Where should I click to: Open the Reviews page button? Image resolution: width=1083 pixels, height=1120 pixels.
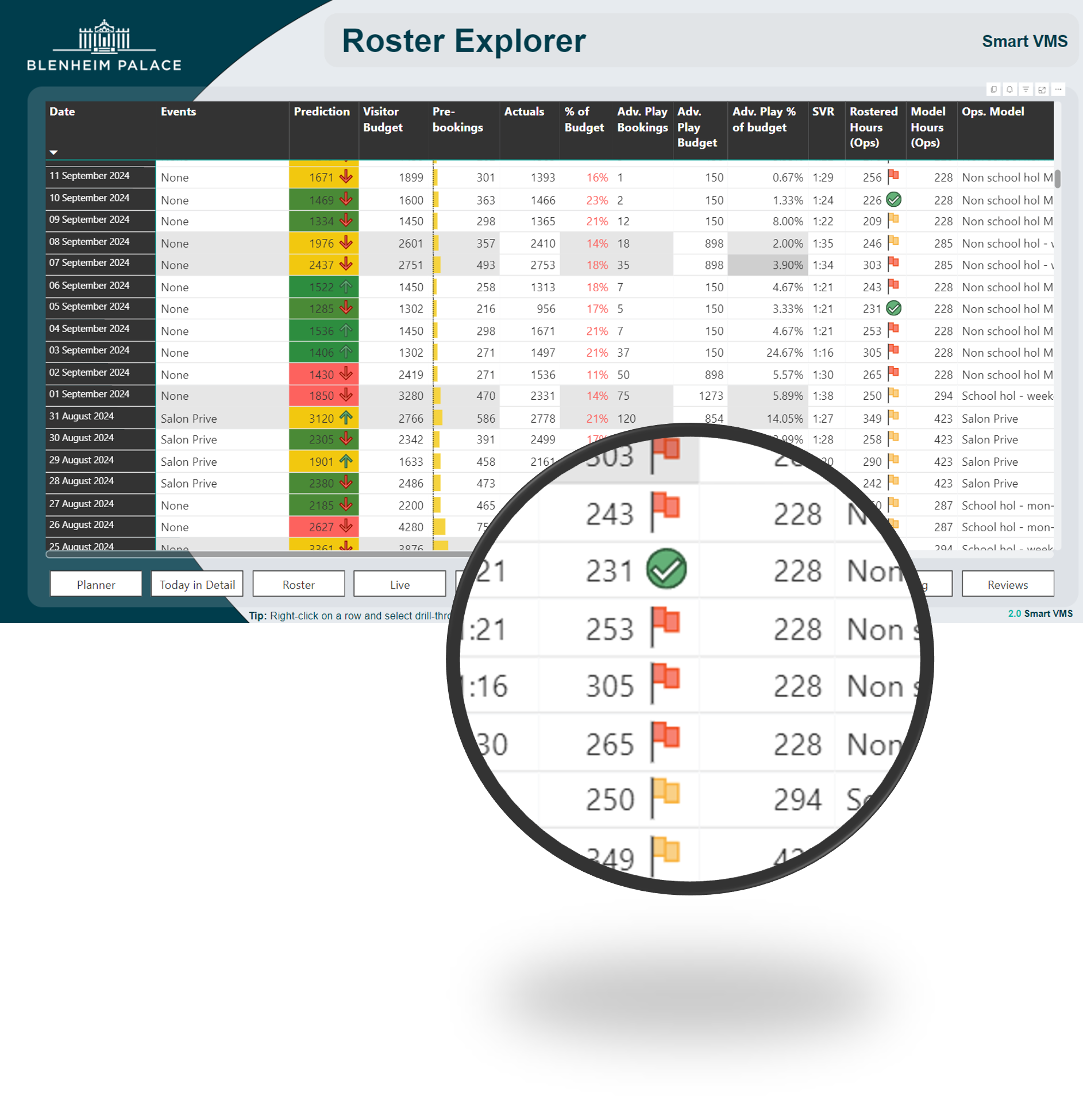click(x=1007, y=584)
